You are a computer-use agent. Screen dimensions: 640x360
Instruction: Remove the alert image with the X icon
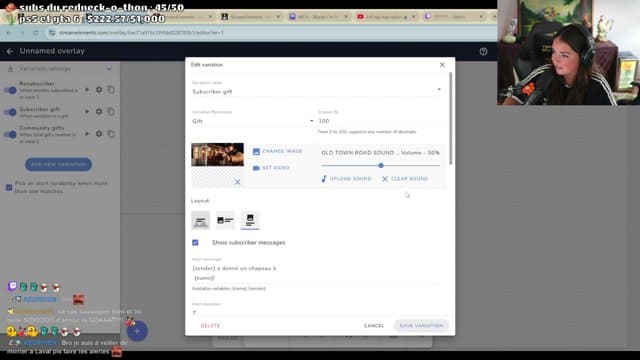click(x=237, y=182)
